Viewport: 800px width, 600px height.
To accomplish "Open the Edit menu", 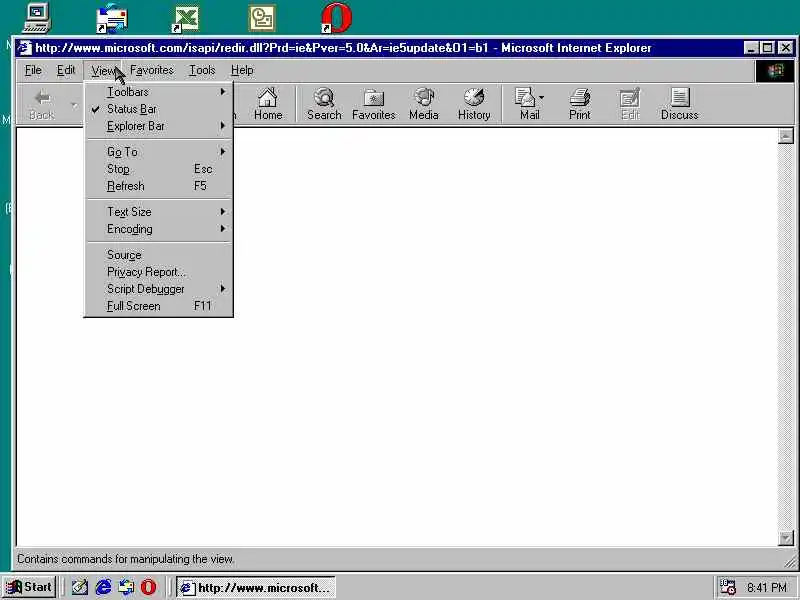I will point(66,70).
